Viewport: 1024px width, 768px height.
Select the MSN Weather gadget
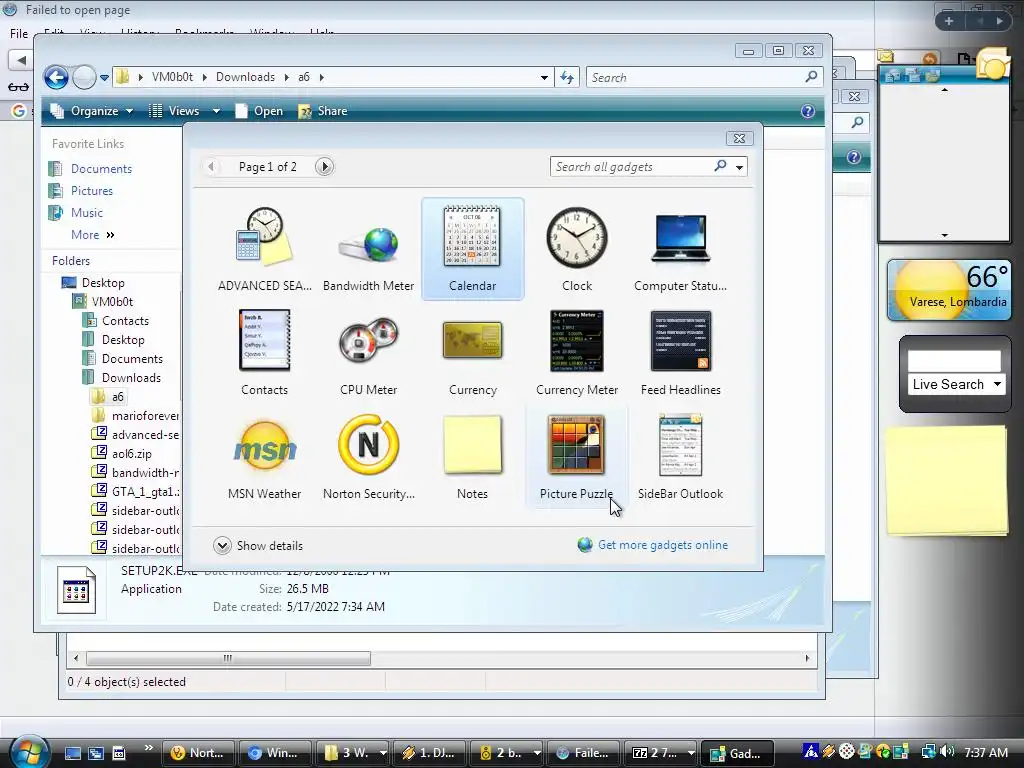point(264,457)
